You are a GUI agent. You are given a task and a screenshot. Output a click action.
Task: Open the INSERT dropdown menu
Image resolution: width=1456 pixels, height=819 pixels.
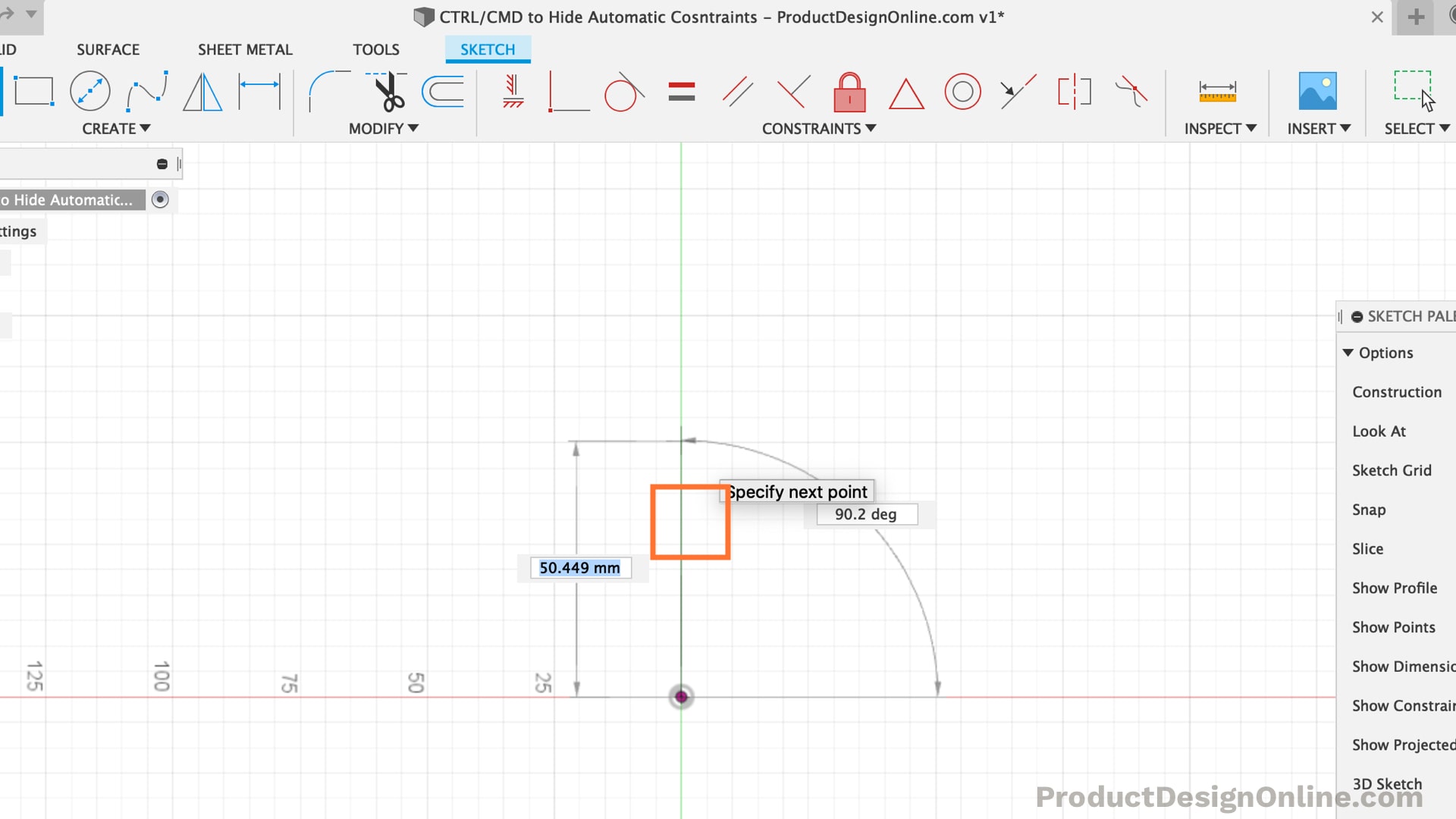pyautogui.click(x=1319, y=129)
